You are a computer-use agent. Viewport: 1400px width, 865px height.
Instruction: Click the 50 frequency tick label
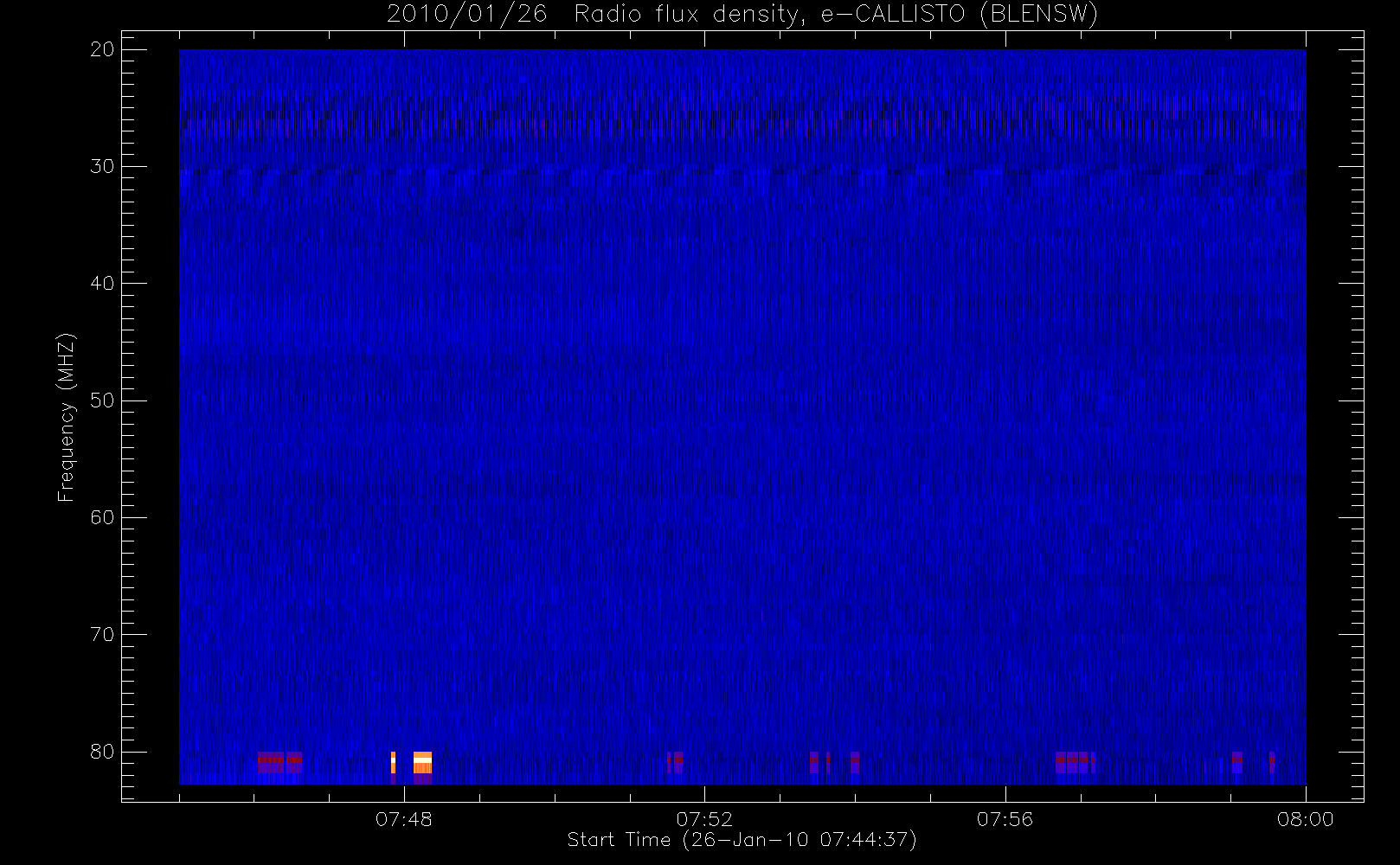(x=102, y=400)
